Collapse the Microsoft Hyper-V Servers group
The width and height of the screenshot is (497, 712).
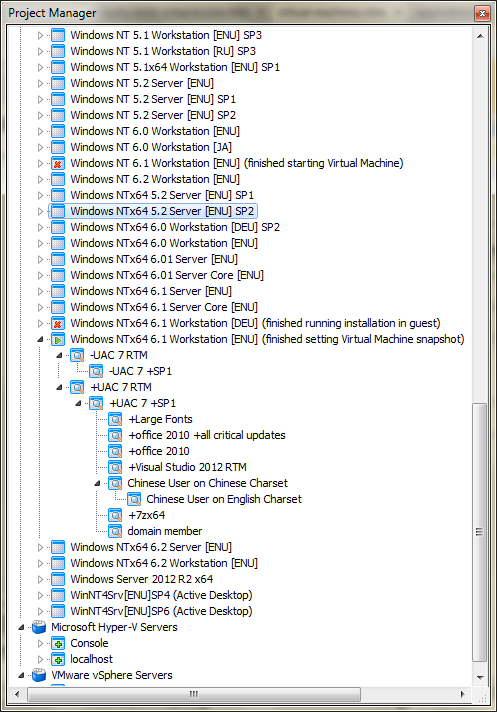point(21,627)
